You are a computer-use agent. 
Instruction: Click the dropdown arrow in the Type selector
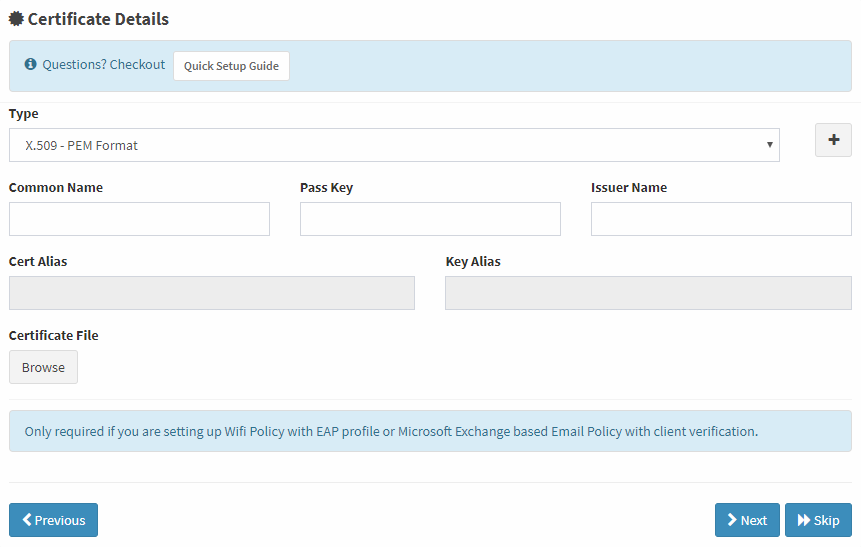(x=769, y=144)
